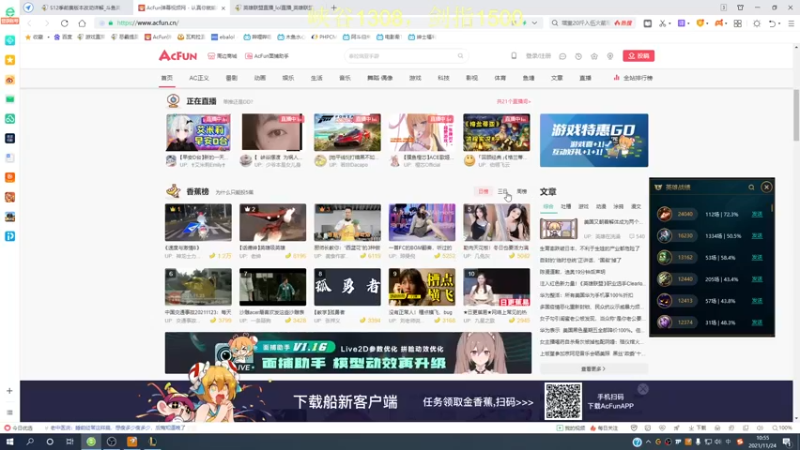Go back with the browser back arrow
The height and width of the screenshot is (450, 800).
pos(30,23)
